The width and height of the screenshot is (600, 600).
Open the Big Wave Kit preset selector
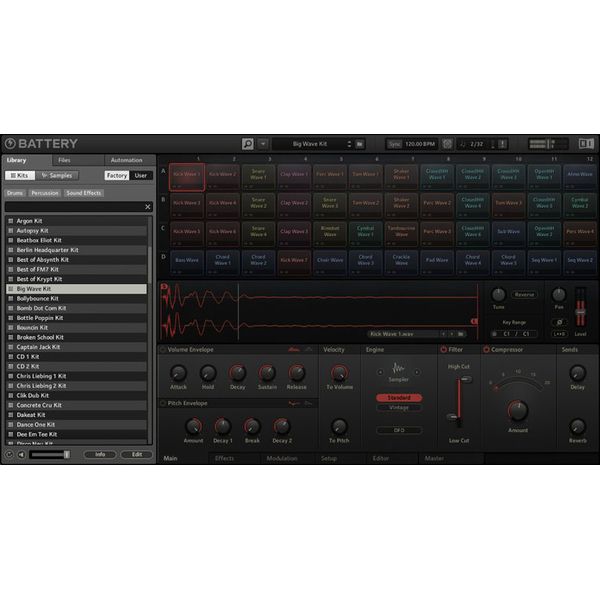[x=312, y=144]
